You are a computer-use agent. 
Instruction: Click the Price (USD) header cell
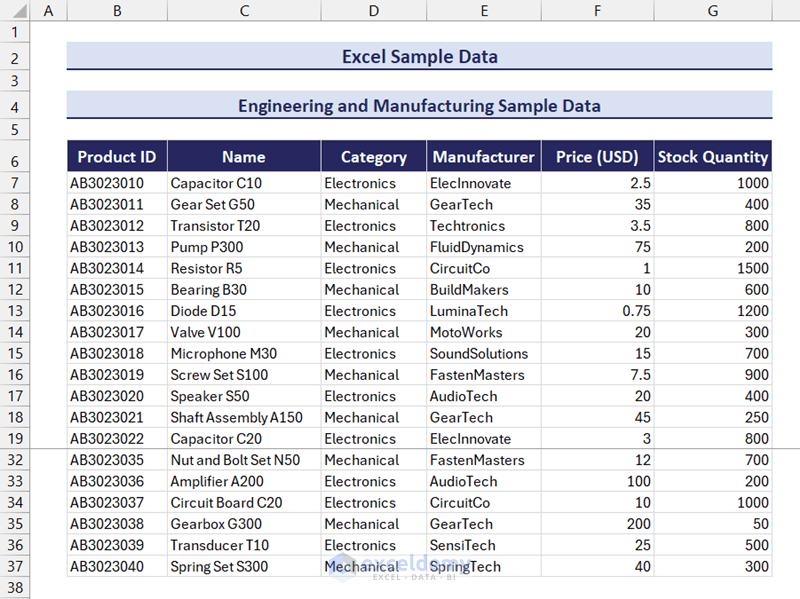597,157
